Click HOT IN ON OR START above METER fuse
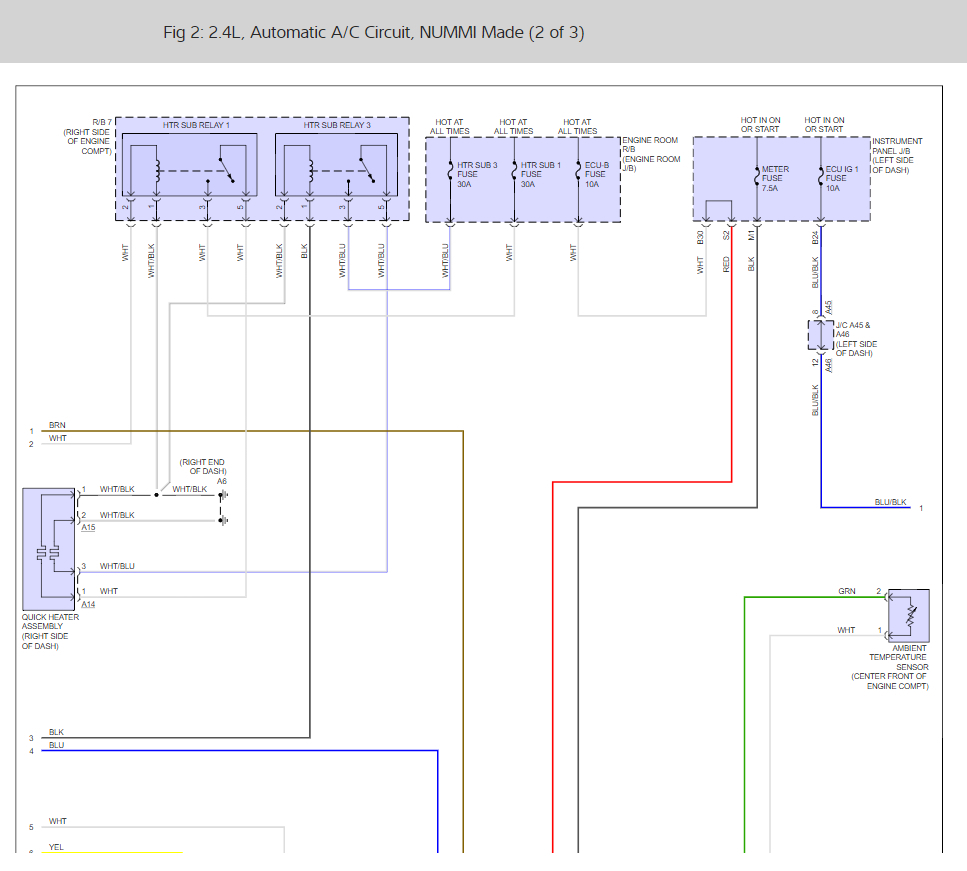The width and height of the screenshot is (967, 871). point(760,125)
